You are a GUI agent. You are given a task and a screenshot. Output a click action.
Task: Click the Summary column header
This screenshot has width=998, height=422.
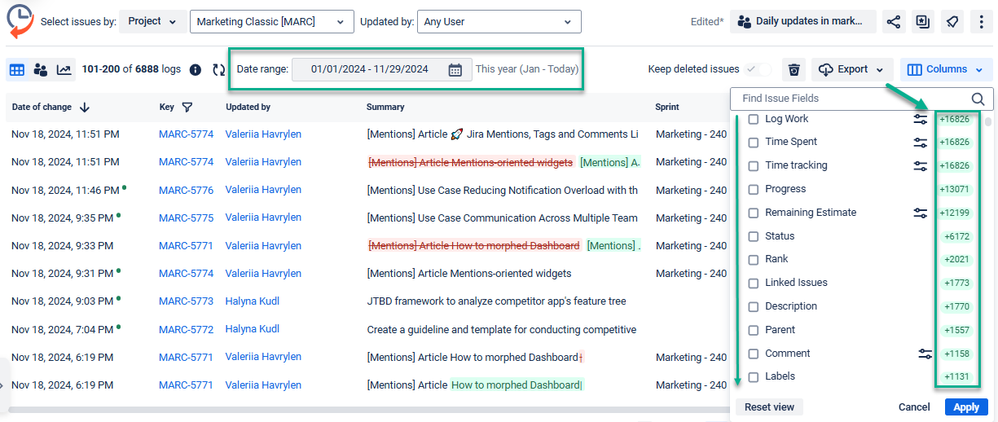[x=385, y=108]
